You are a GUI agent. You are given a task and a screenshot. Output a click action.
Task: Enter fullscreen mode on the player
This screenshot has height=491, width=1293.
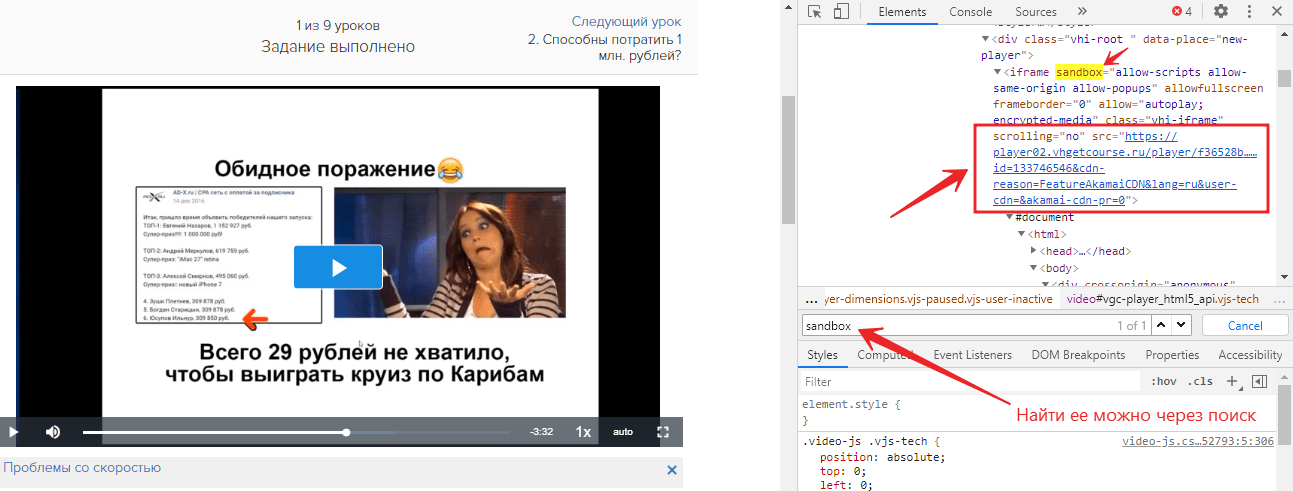pyautogui.click(x=662, y=432)
